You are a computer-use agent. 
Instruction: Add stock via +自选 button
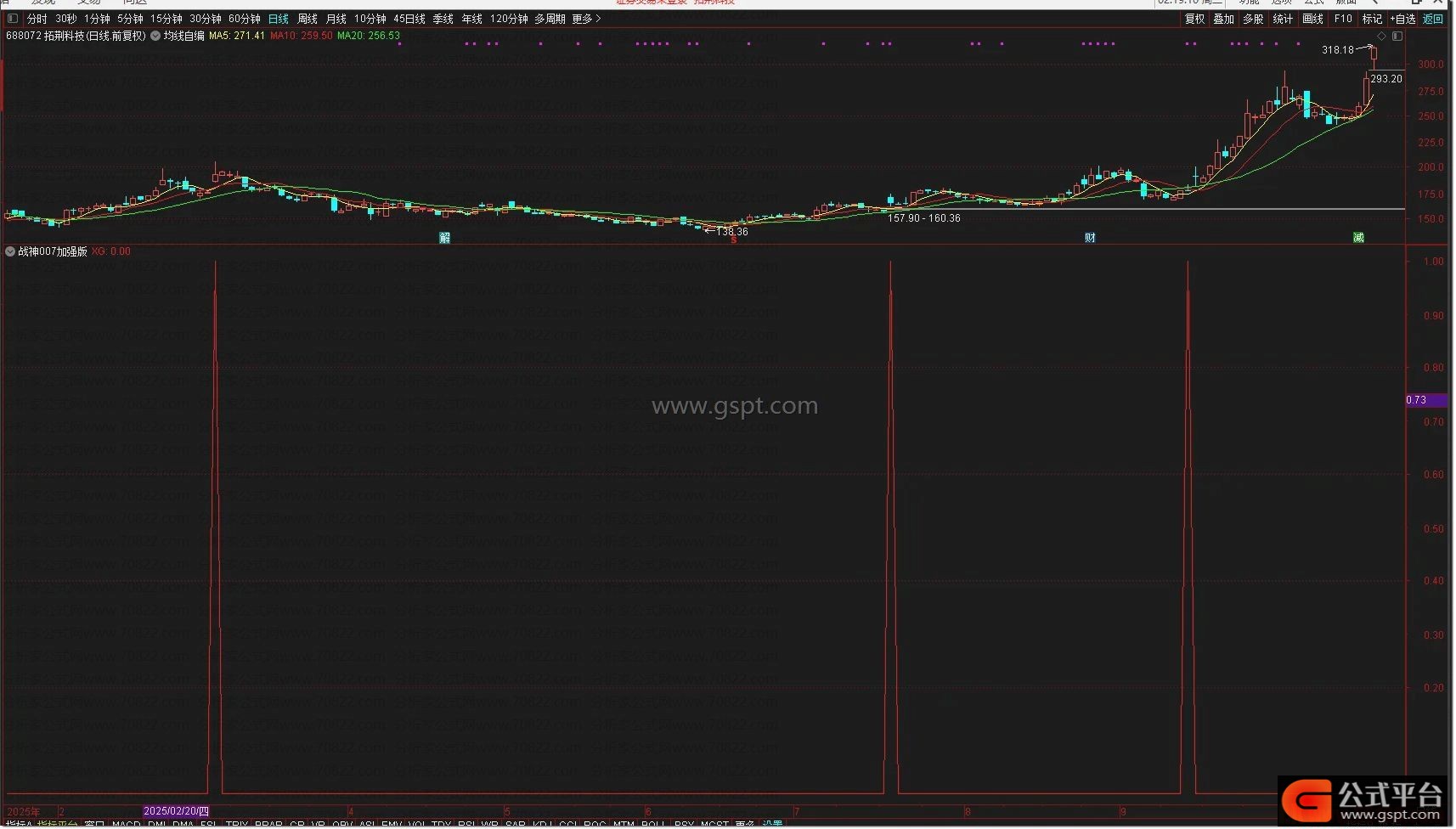click(1402, 19)
